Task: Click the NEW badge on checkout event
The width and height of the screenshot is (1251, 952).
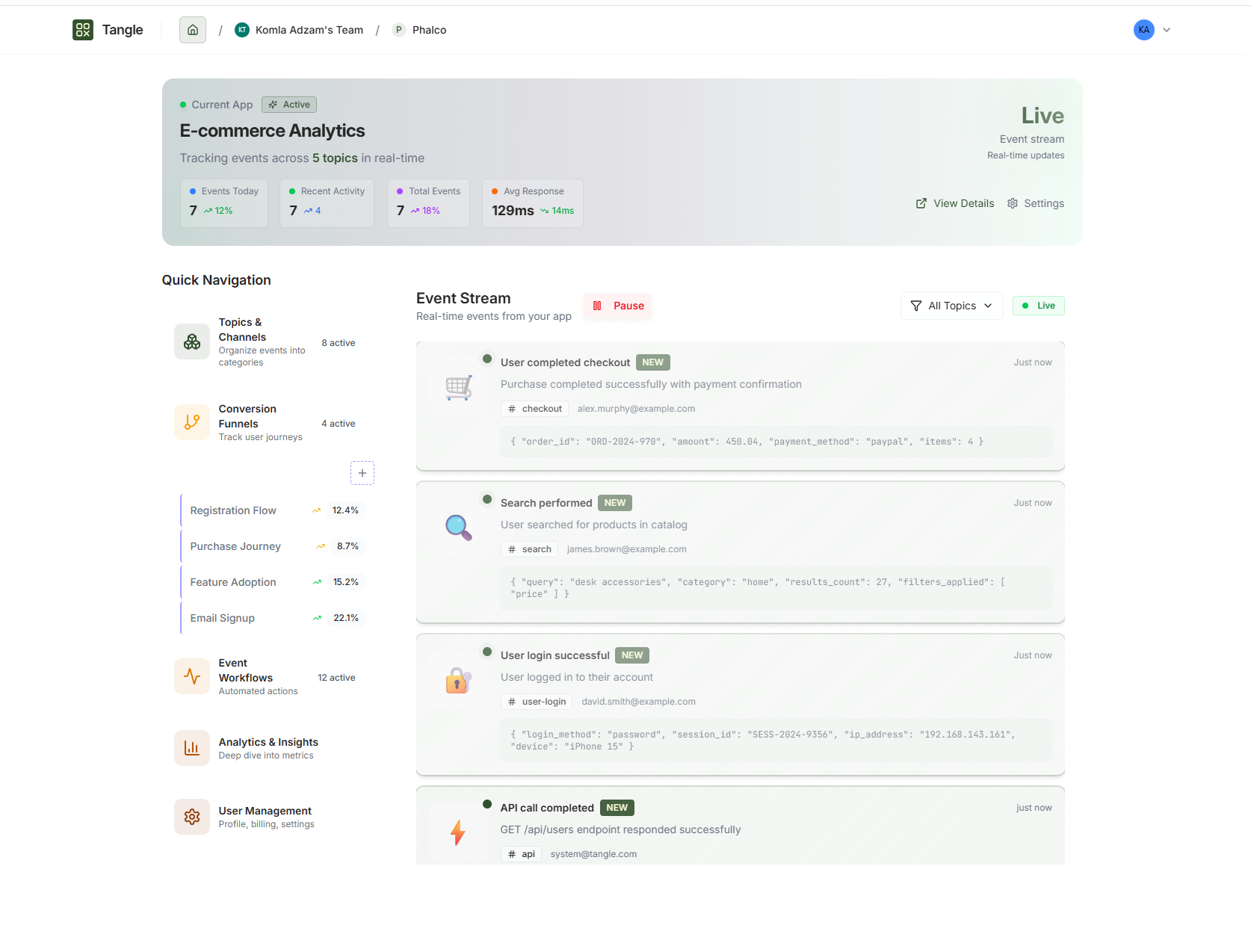Action: [x=653, y=362]
